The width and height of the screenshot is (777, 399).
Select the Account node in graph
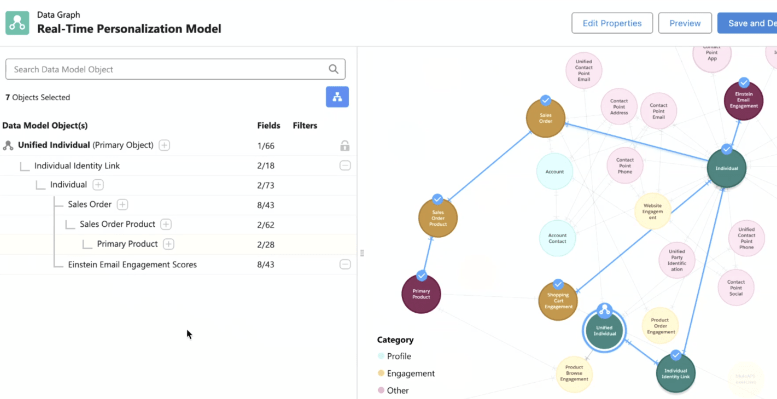[555, 171]
